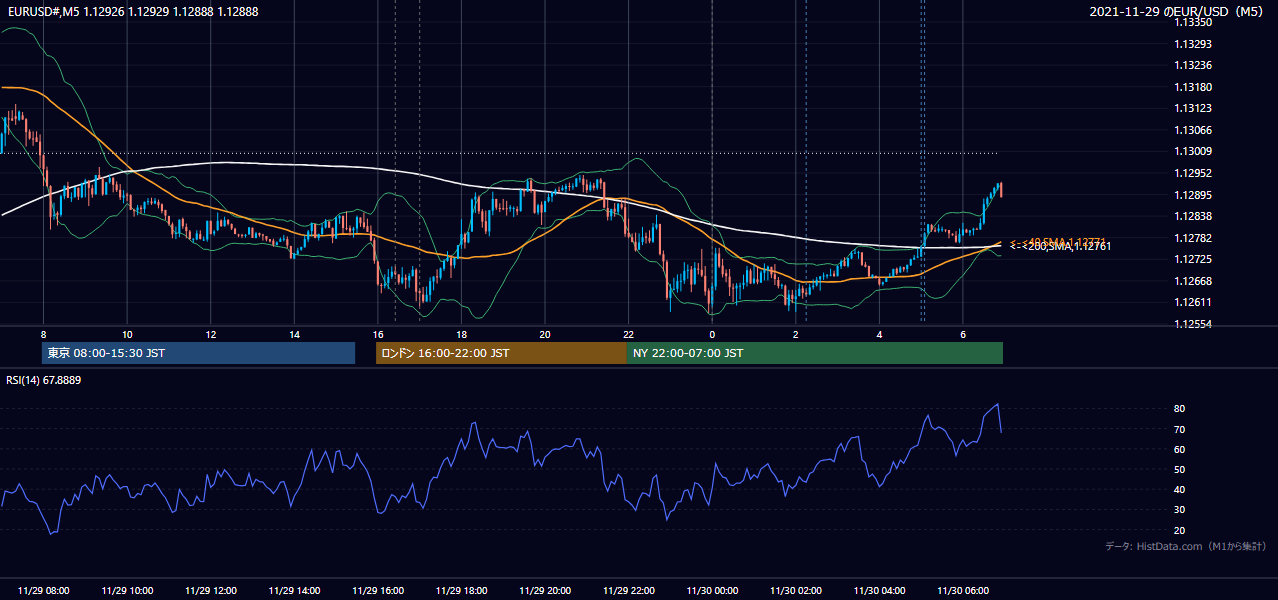The height and width of the screenshot is (600, 1278).
Task: Click the 11/29 22:00 bottom time label
Action: (629, 591)
